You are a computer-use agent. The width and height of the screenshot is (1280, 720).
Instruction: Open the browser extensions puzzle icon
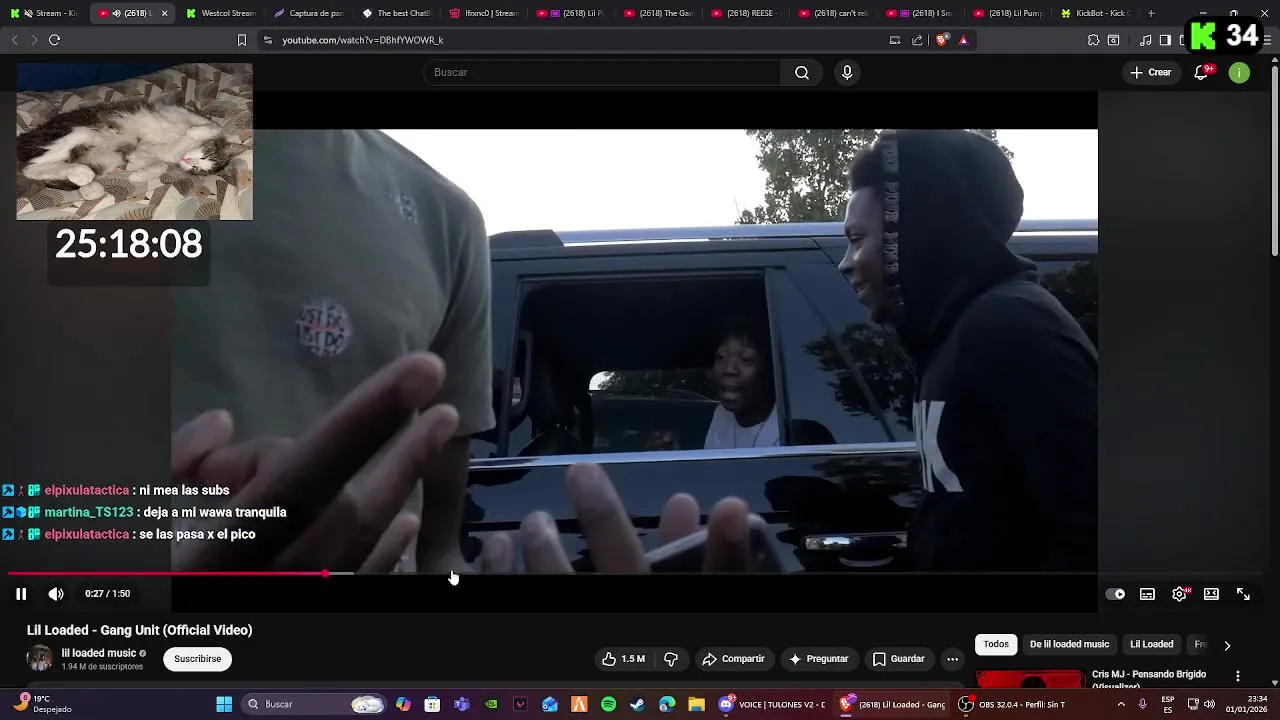click(x=1093, y=40)
